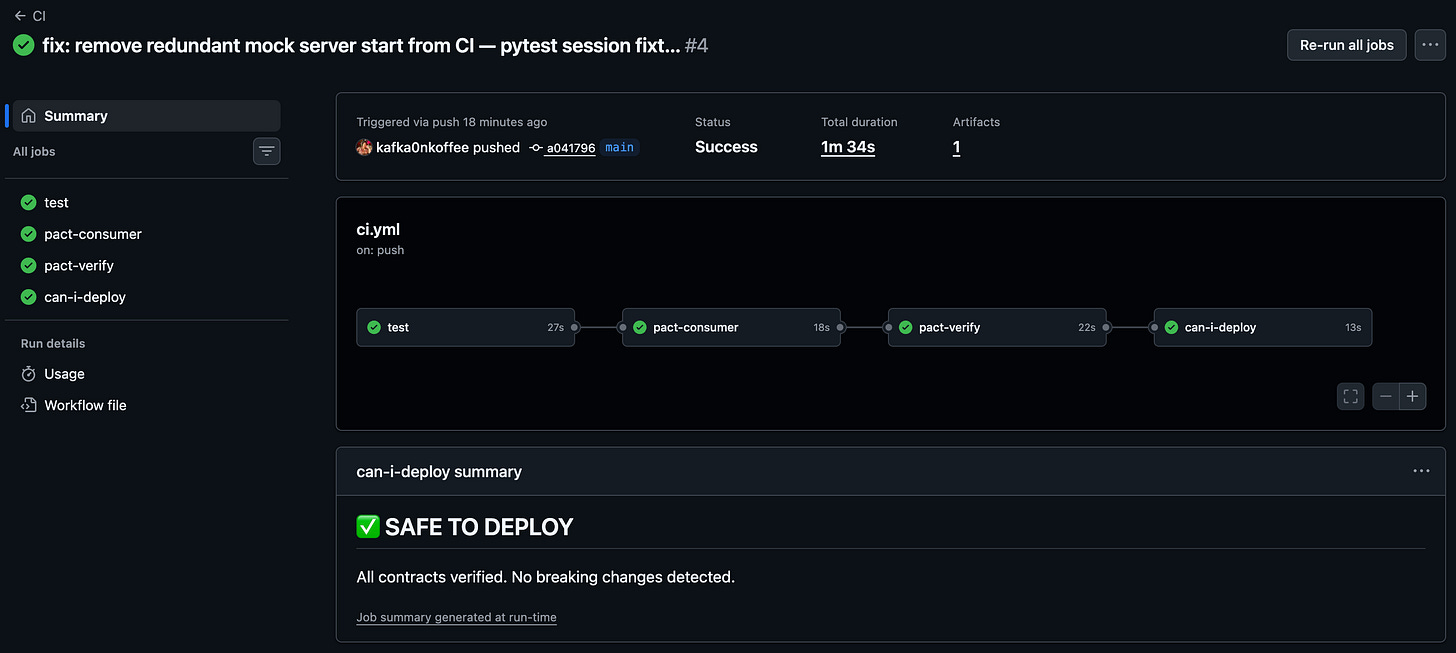
Task: Go back to CI workflow runs
Action: coord(30,16)
